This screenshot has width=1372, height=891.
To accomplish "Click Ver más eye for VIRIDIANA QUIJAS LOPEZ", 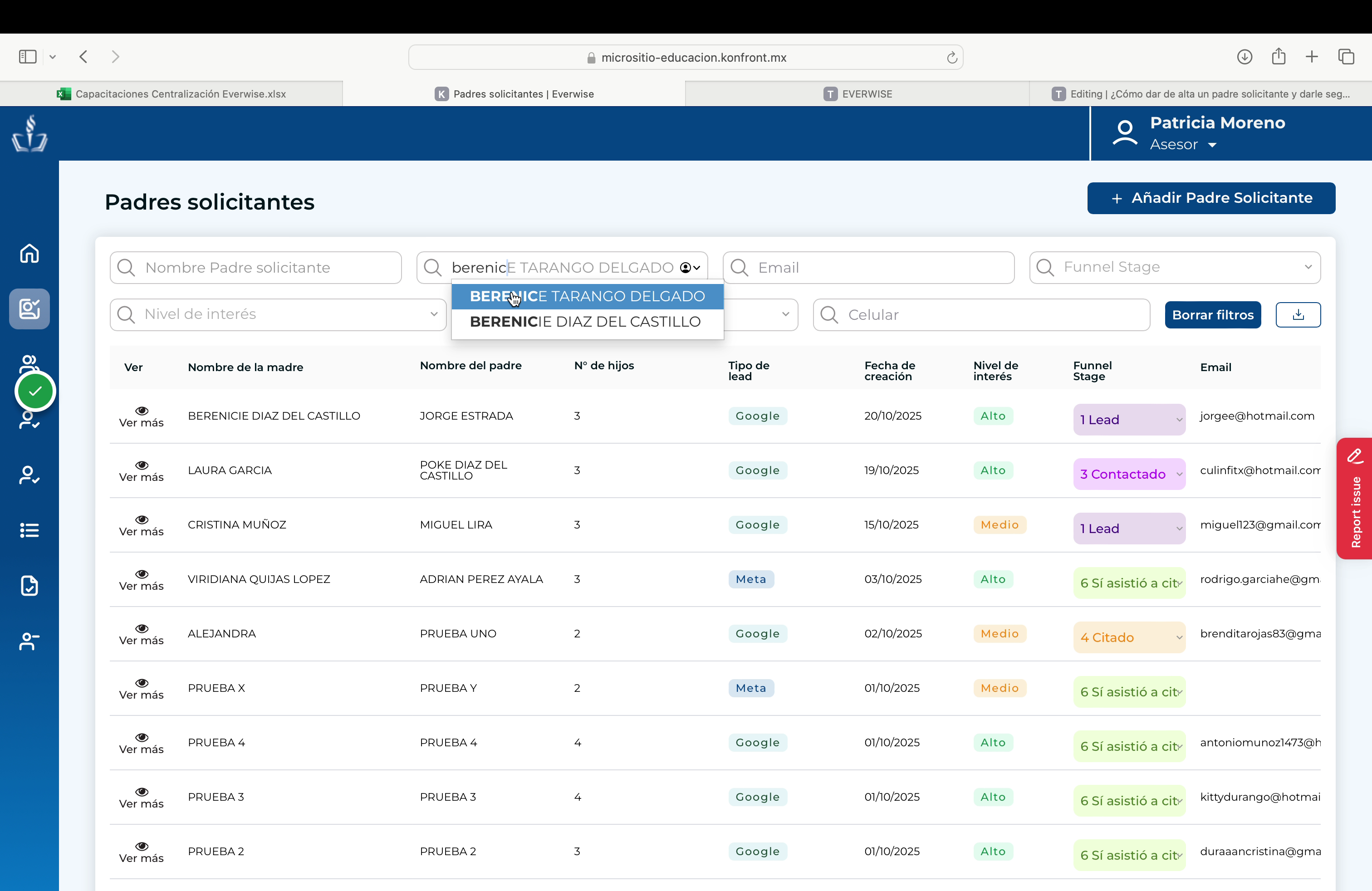I will tap(141, 580).
